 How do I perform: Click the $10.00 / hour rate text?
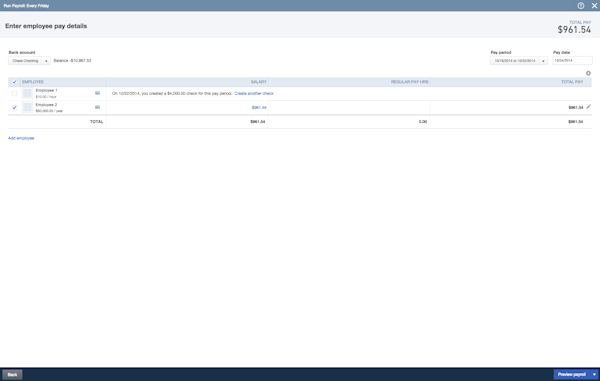[x=46, y=97]
